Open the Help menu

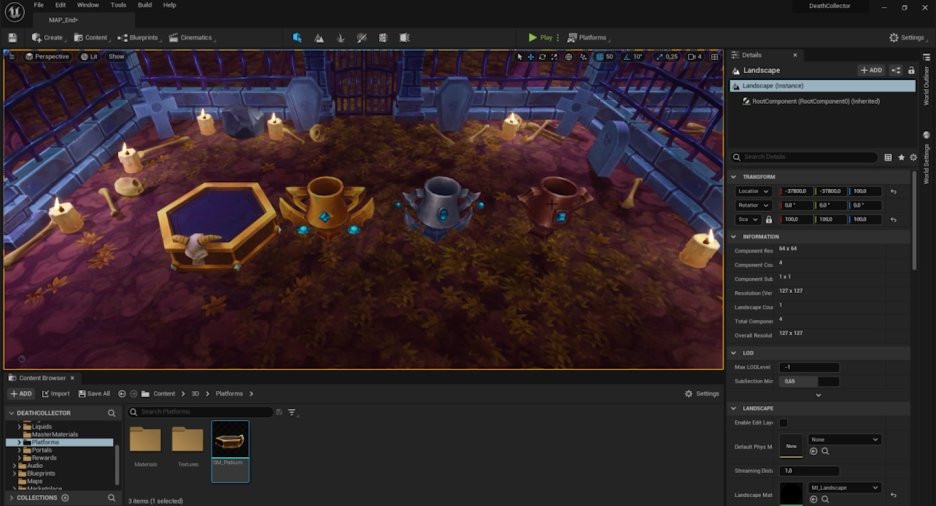[170, 5]
